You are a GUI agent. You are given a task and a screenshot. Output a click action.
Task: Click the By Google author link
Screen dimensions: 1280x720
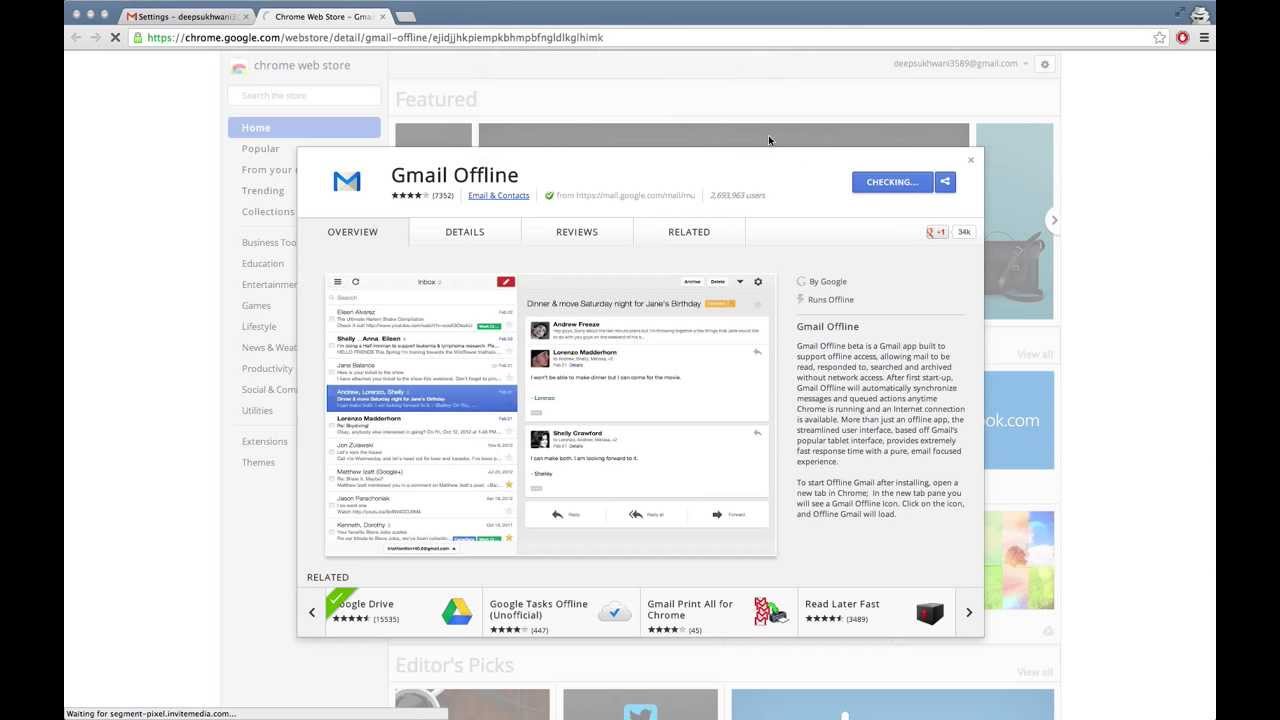[x=828, y=282]
